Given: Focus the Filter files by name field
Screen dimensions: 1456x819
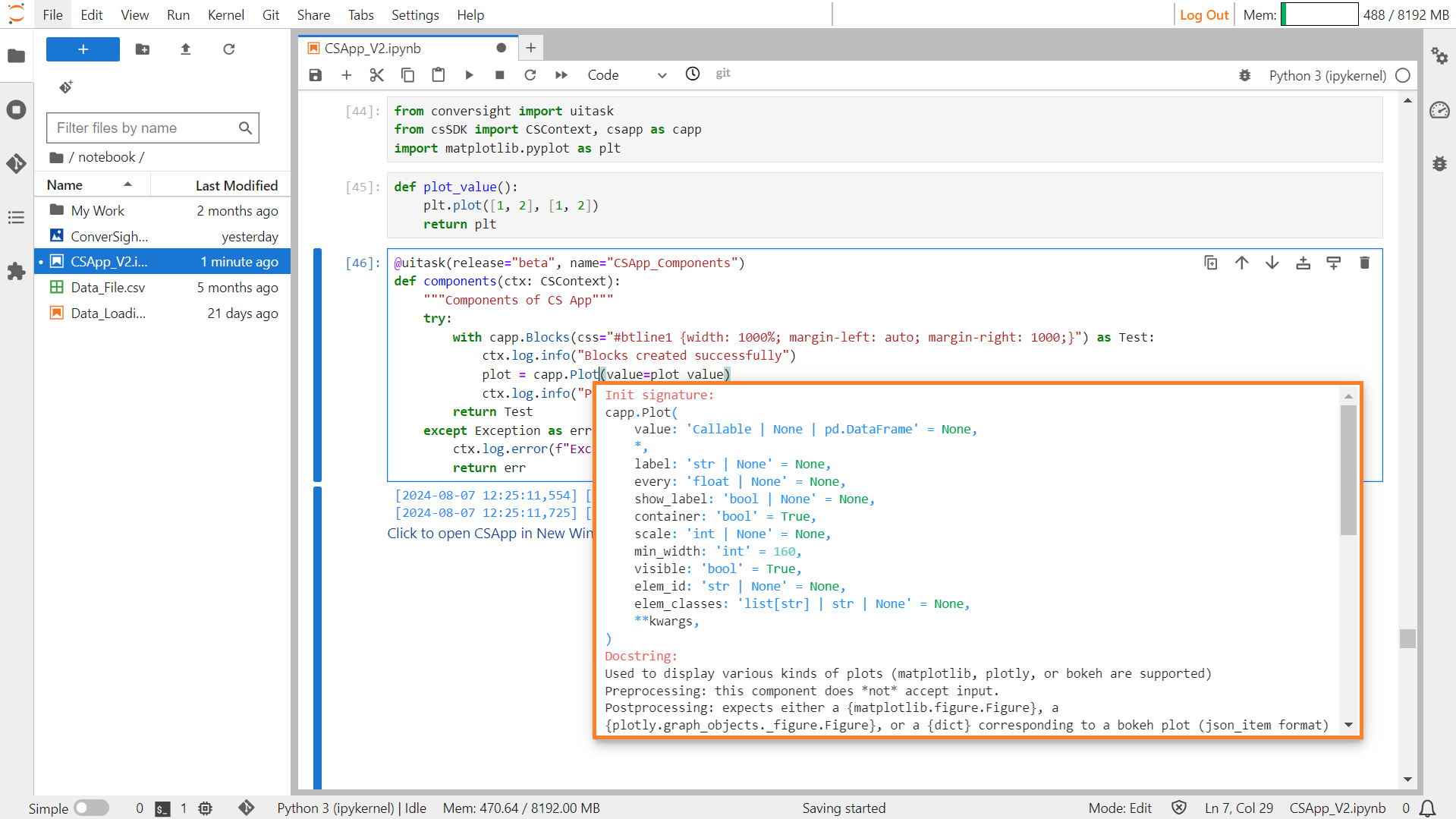Looking at the screenshot, I should pos(153,128).
